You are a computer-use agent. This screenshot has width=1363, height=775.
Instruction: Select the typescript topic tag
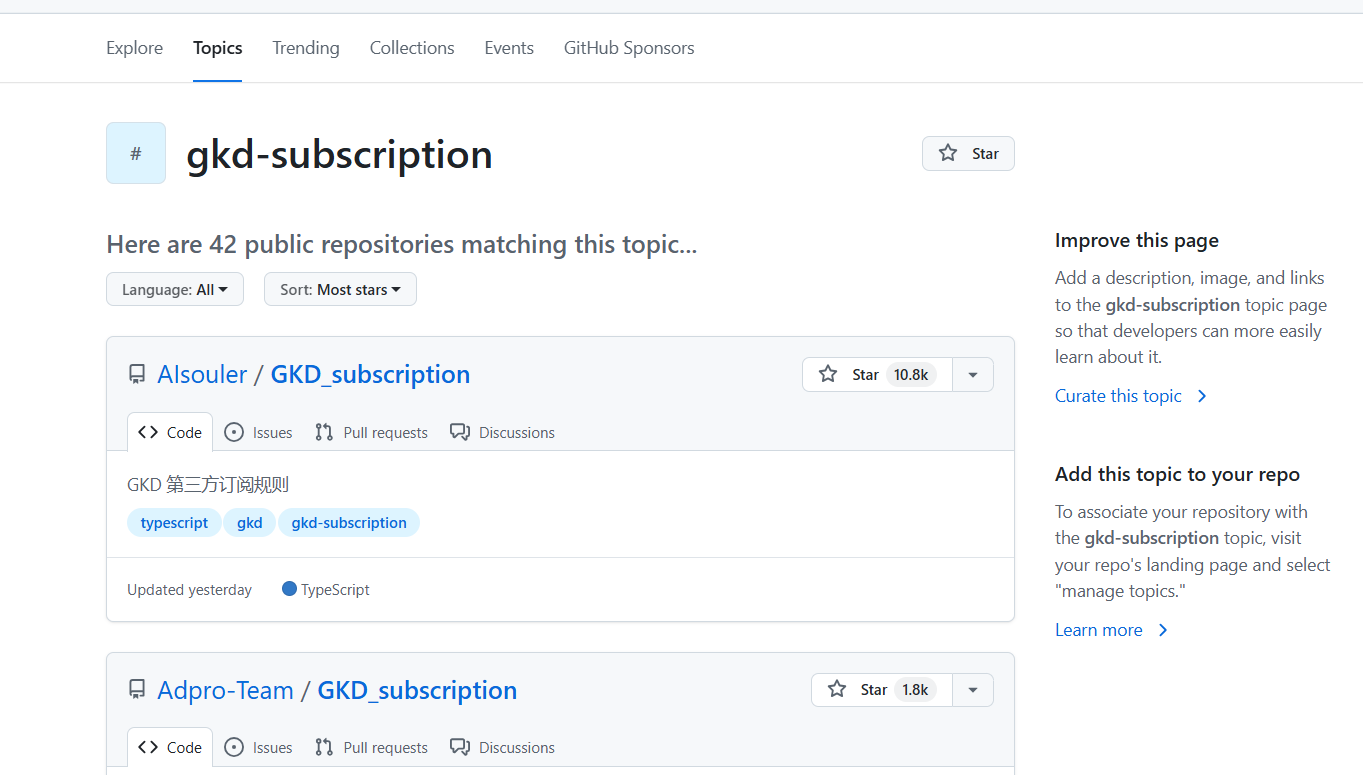tap(174, 523)
